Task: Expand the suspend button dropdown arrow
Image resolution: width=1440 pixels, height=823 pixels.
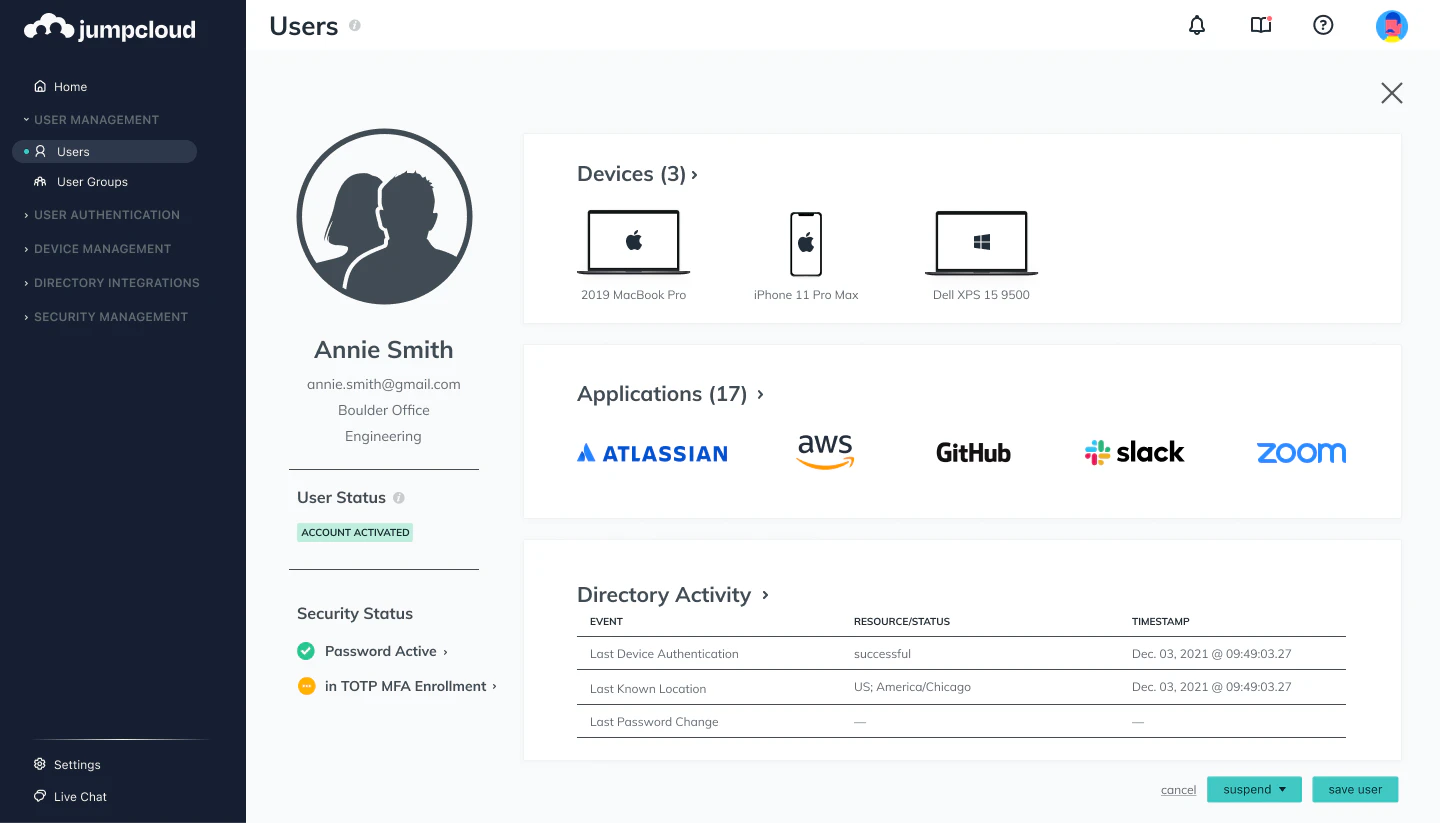Action: 1283,789
